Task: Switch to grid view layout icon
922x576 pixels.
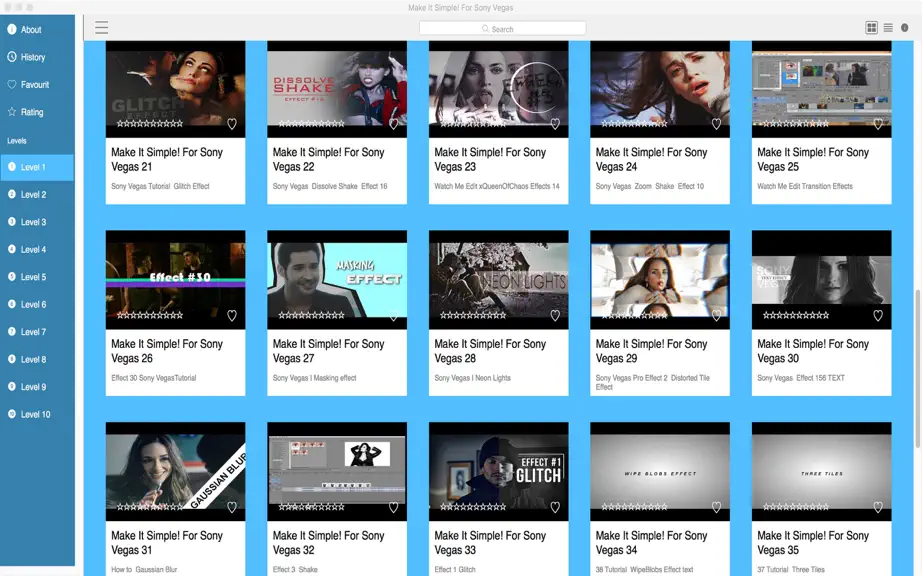Action: pyautogui.click(x=871, y=28)
